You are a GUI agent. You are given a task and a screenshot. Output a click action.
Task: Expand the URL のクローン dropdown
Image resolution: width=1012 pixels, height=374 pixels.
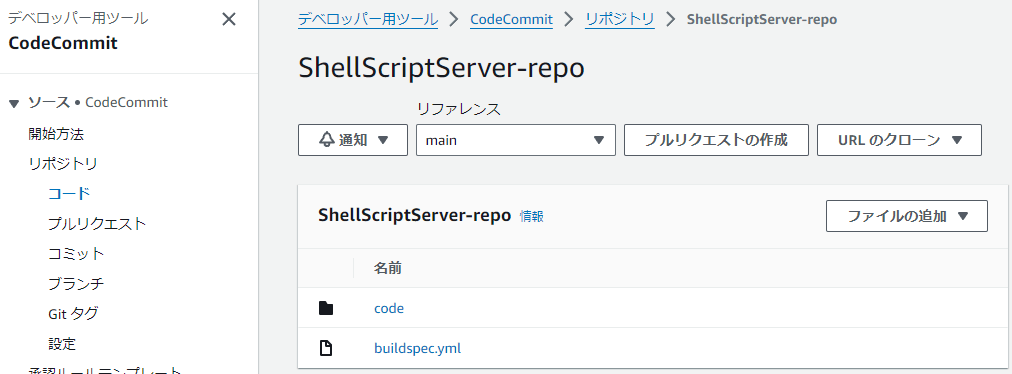pos(899,140)
